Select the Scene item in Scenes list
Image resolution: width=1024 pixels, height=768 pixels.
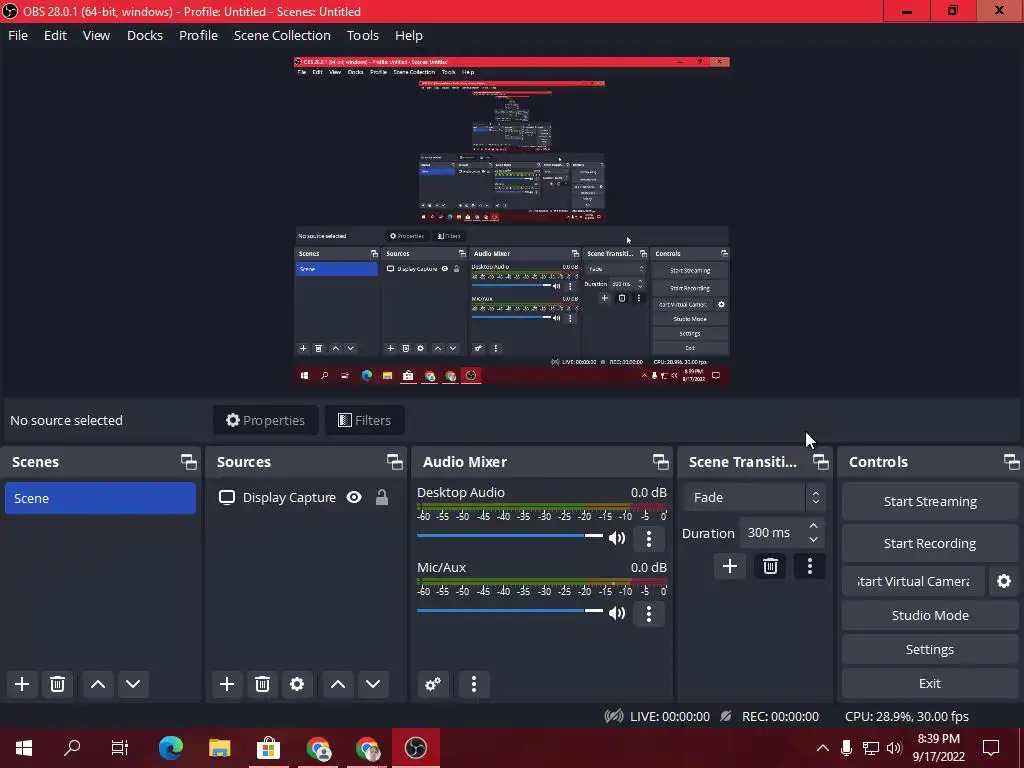(101, 498)
